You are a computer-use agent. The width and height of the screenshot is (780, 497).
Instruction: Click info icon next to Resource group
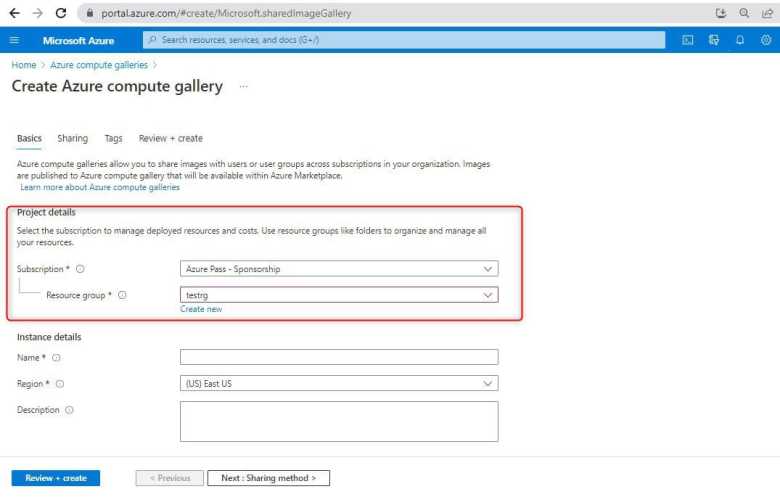click(122, 295)
